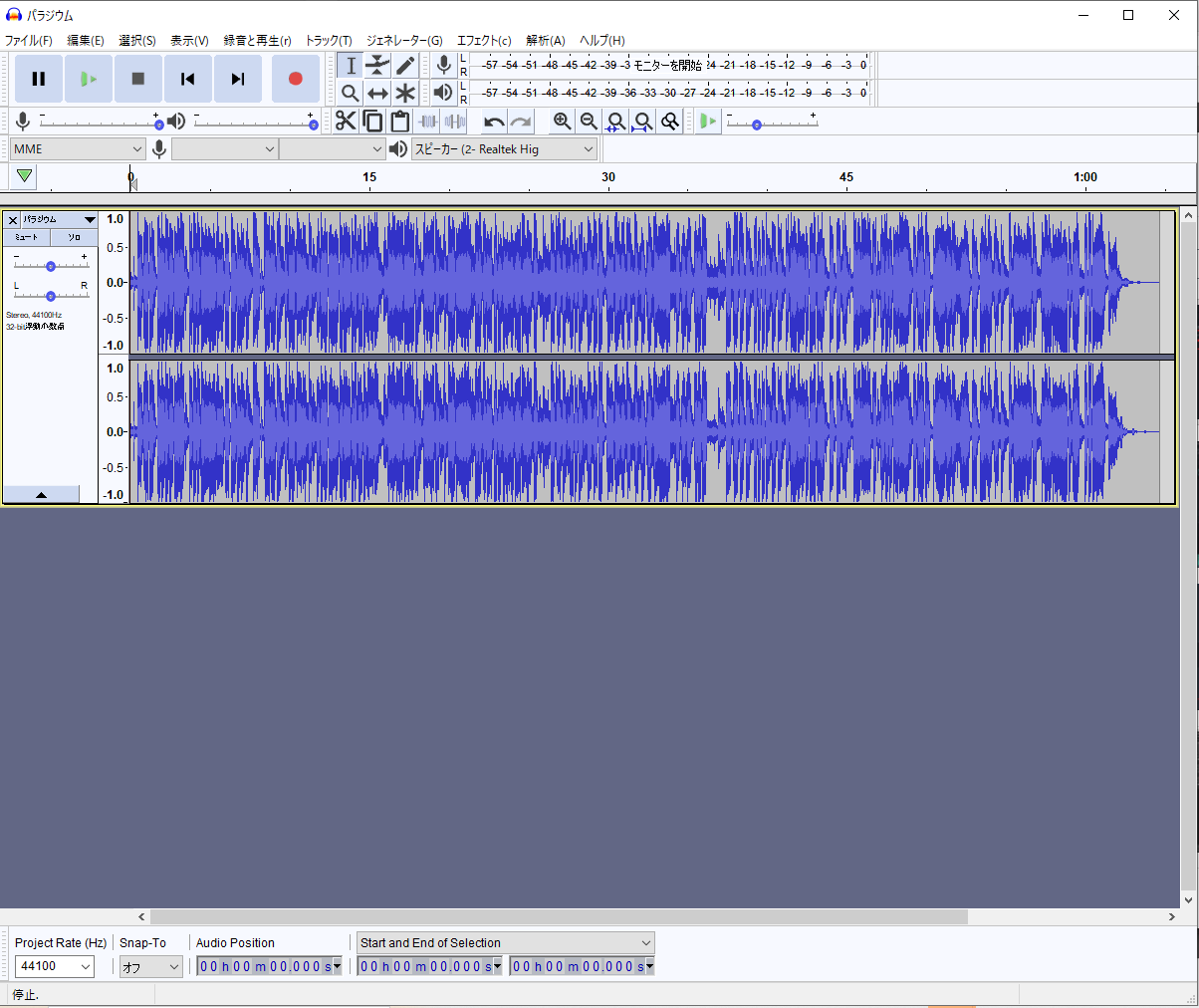Select the Zoom magnifier tool

click(351, 93)
